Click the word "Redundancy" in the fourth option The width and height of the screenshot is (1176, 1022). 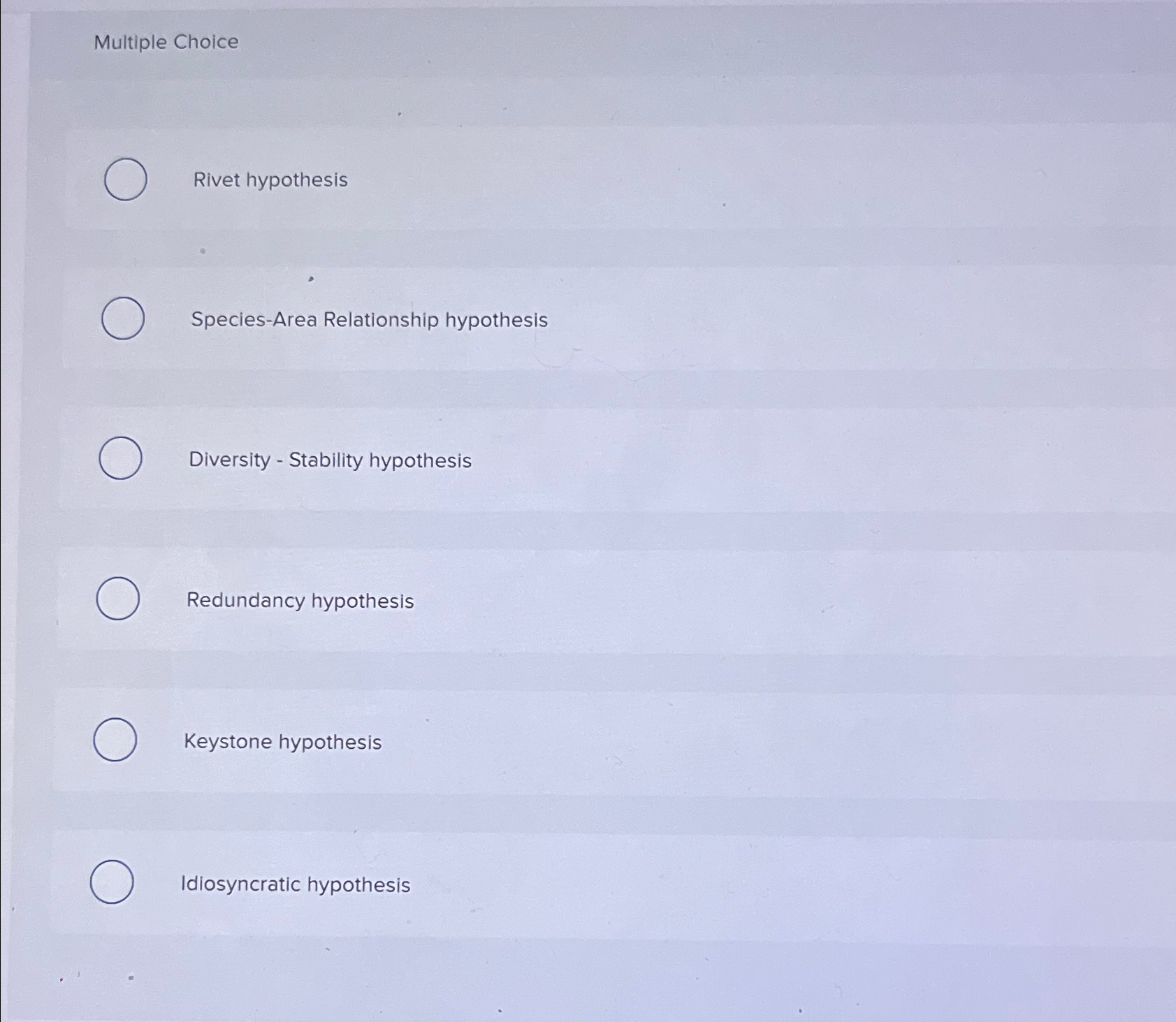(x=245, y=601)
